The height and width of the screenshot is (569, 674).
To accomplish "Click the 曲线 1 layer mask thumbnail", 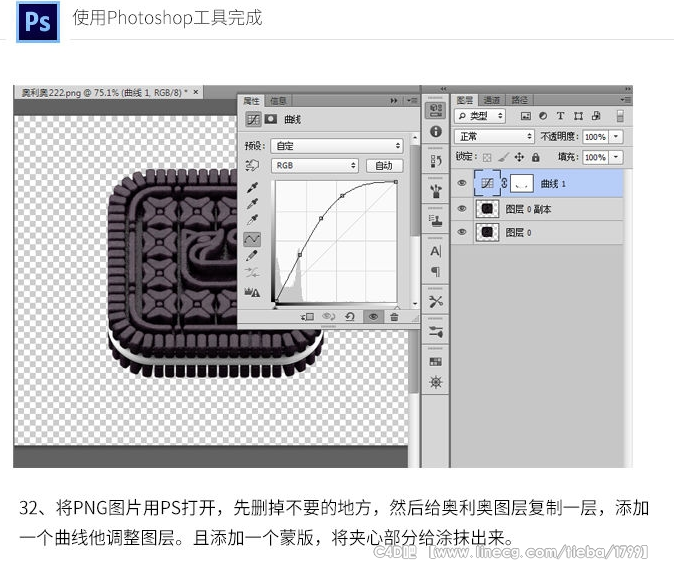I will pos(521,184).
